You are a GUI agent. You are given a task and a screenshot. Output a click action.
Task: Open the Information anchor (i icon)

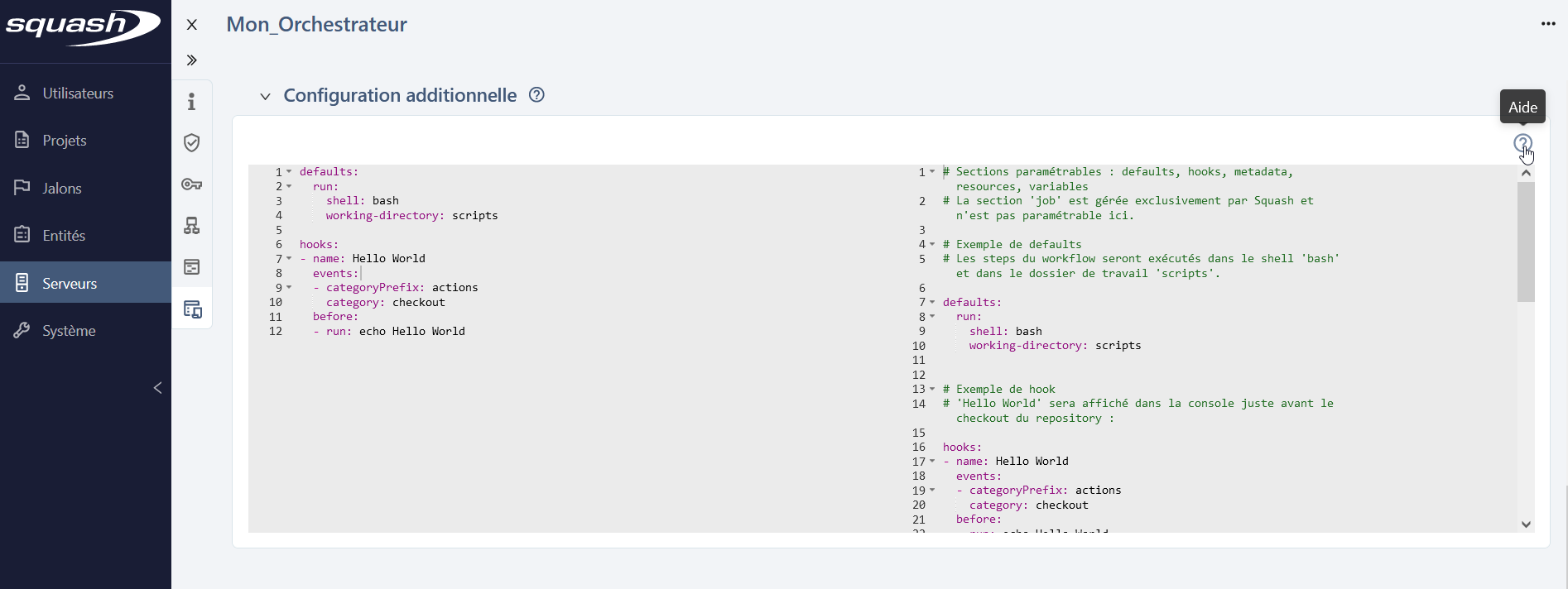[x=191, y=102]
